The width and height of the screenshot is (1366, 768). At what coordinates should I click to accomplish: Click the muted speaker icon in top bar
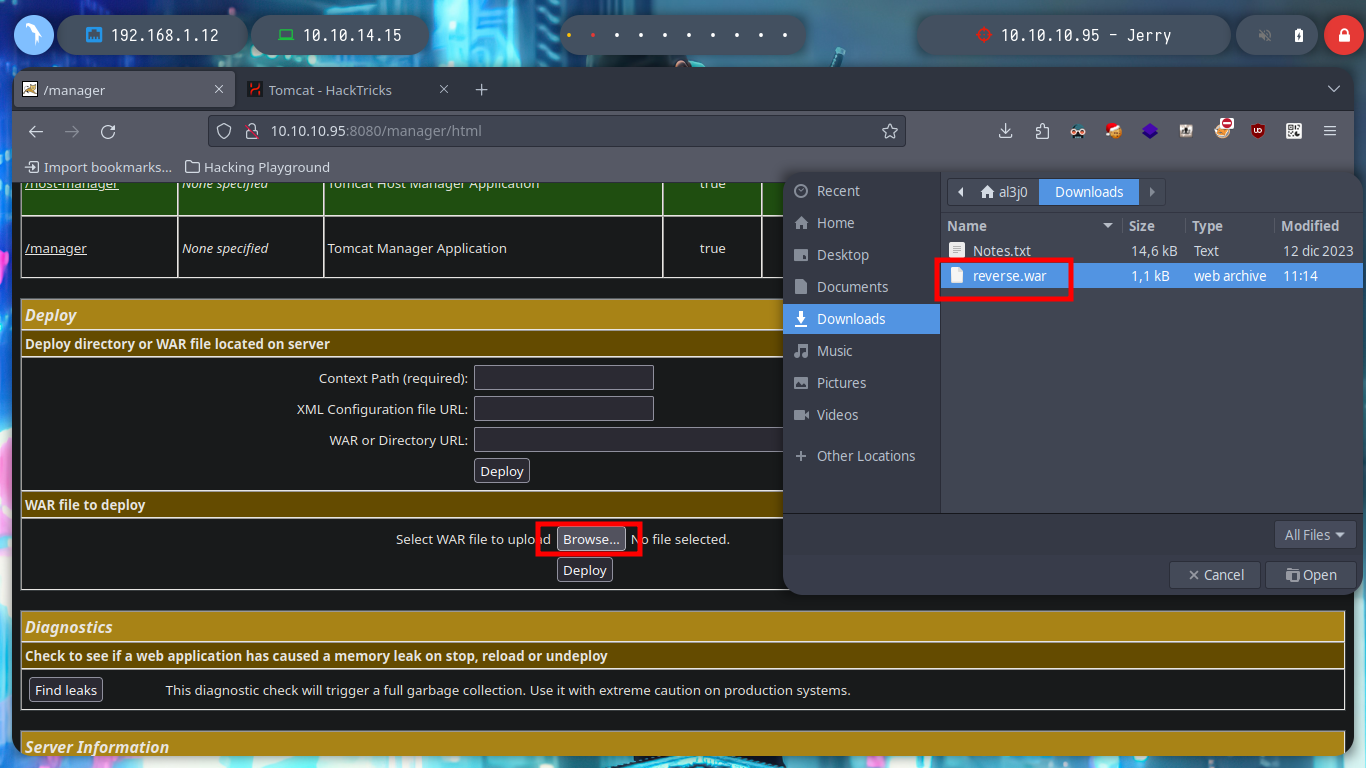point(1265,35)
